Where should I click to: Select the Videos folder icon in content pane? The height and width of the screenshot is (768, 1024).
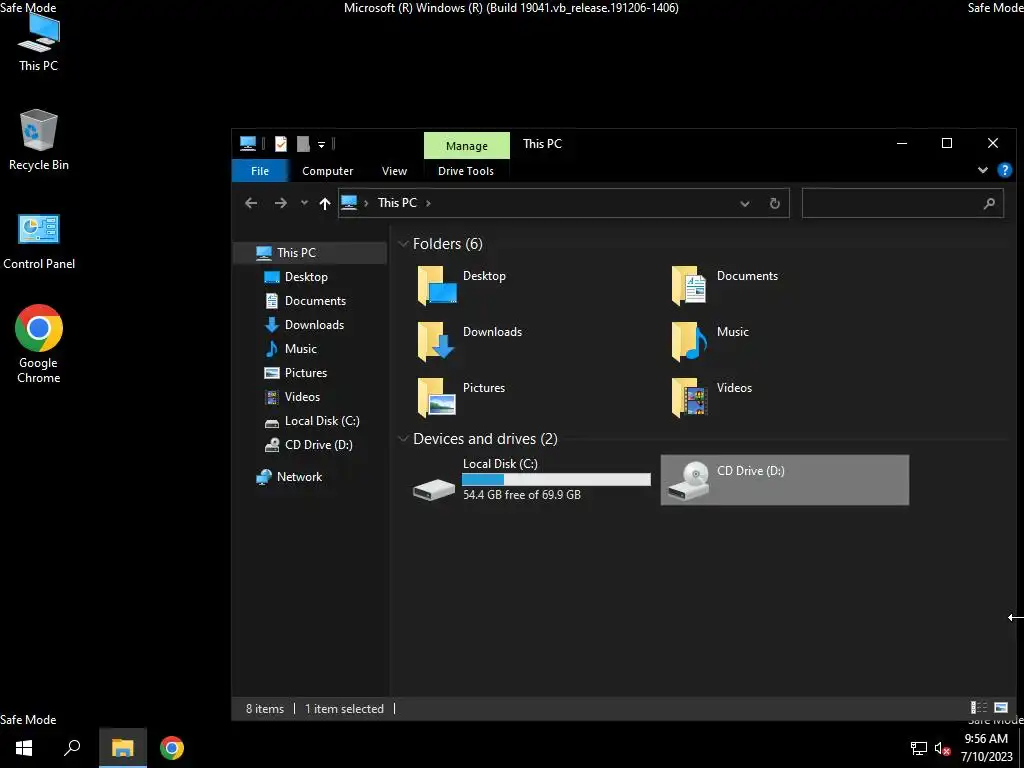(x=690, y=397)
